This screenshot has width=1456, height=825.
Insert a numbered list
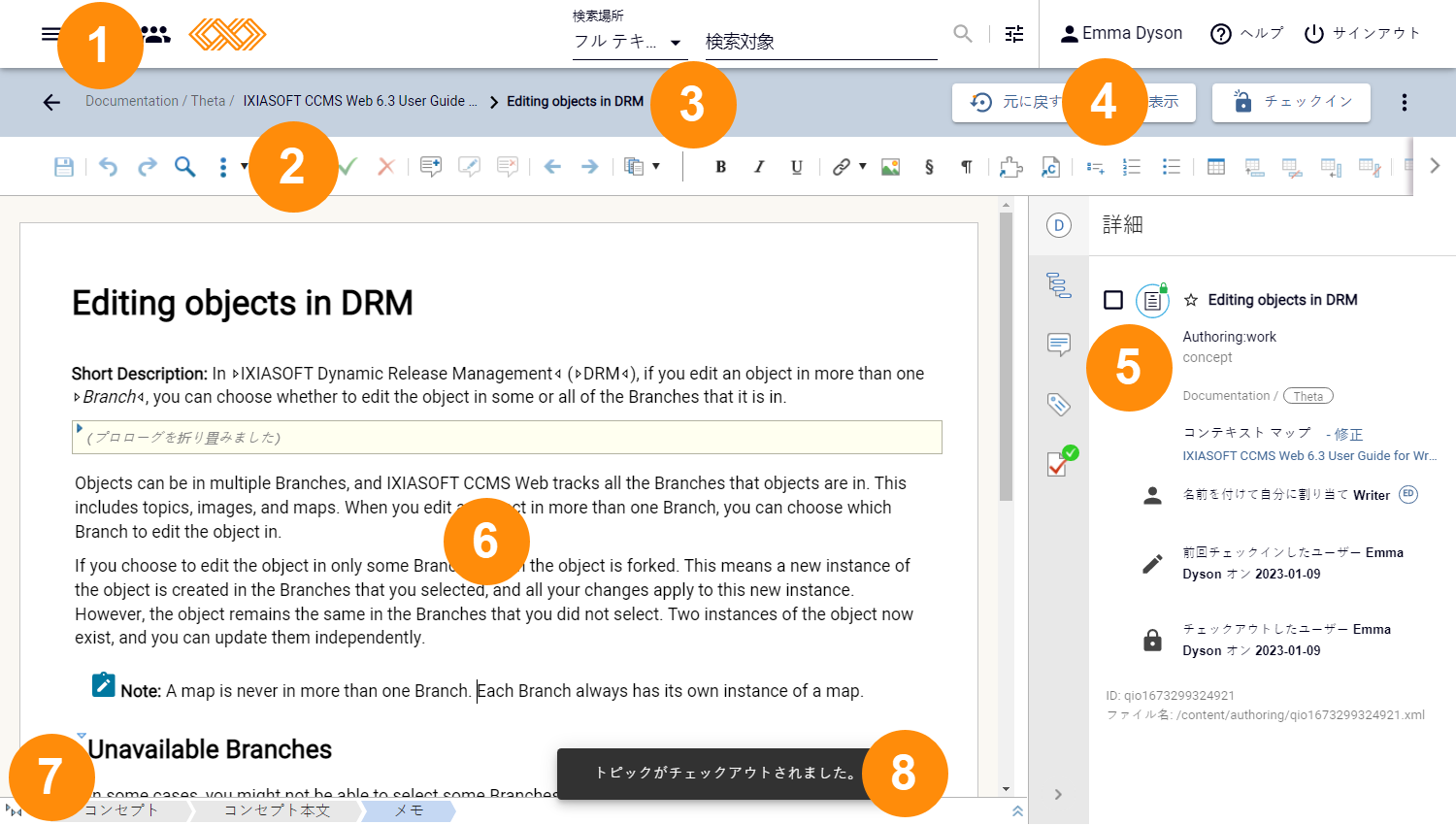1132,167
